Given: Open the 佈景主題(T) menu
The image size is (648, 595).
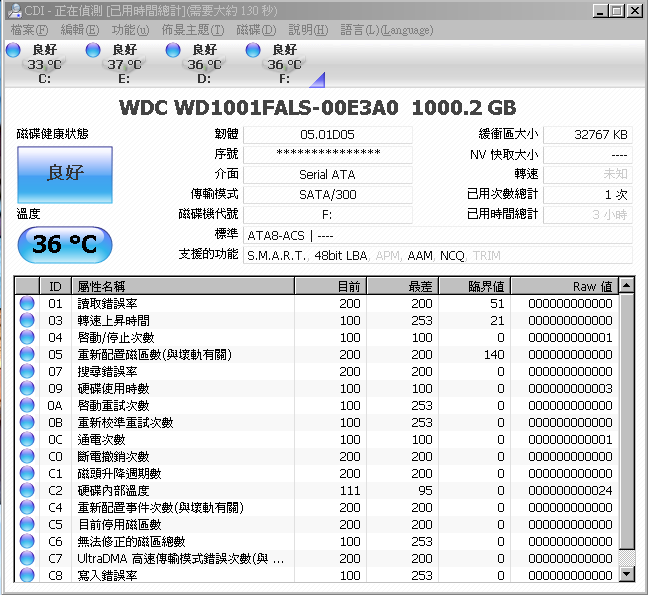Looking at the screenshot, I should [x=193, y=30].
